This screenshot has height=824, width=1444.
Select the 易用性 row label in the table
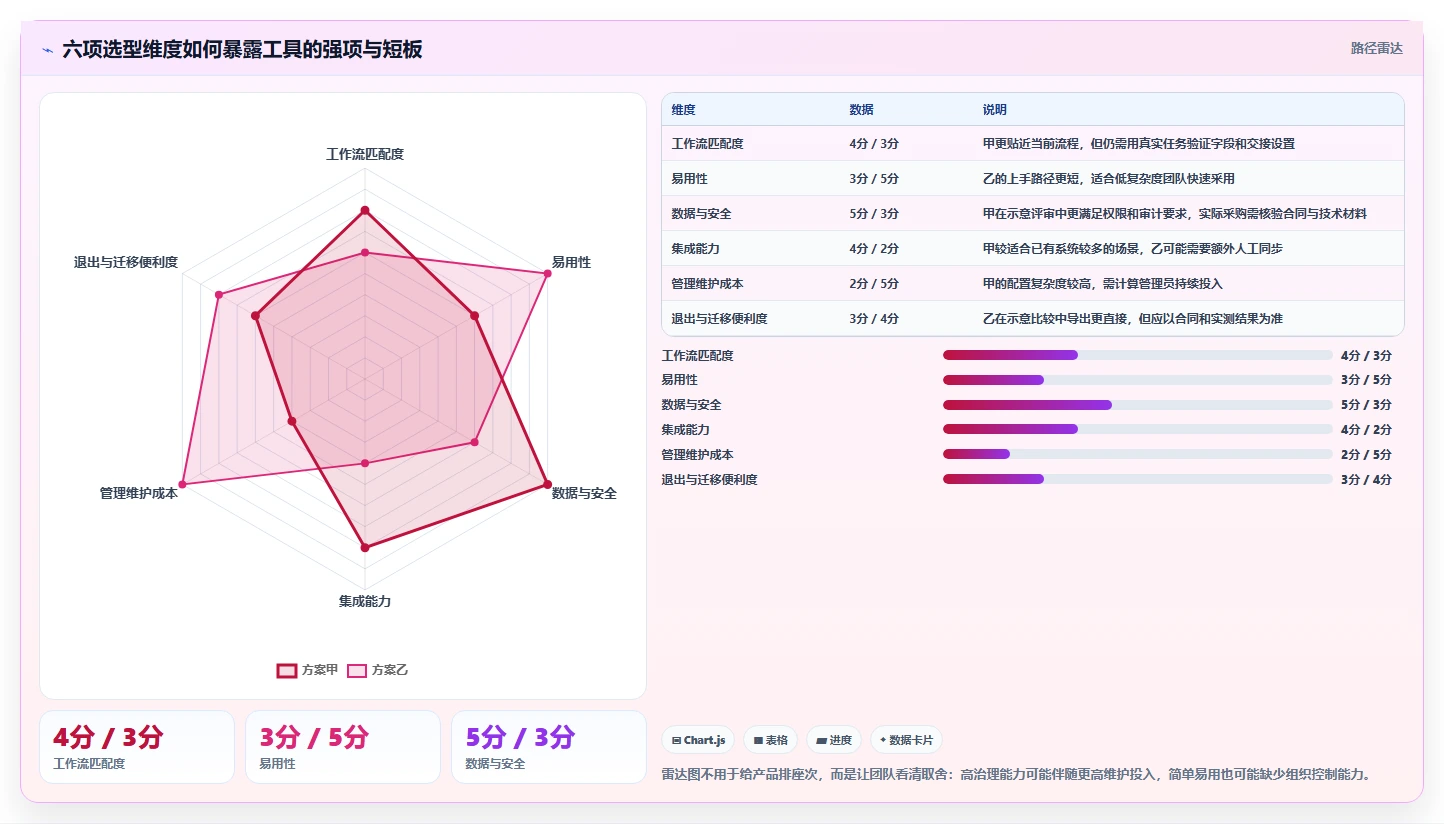click(690, 179)
